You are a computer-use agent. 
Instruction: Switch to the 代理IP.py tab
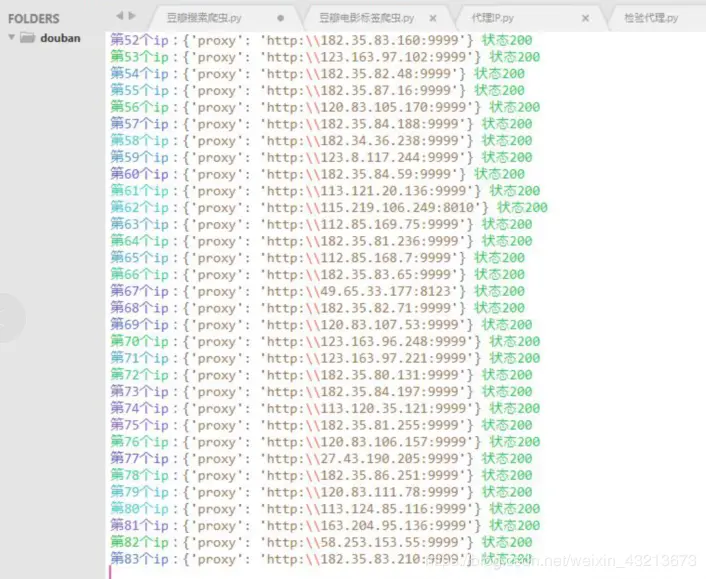[493, 18]
